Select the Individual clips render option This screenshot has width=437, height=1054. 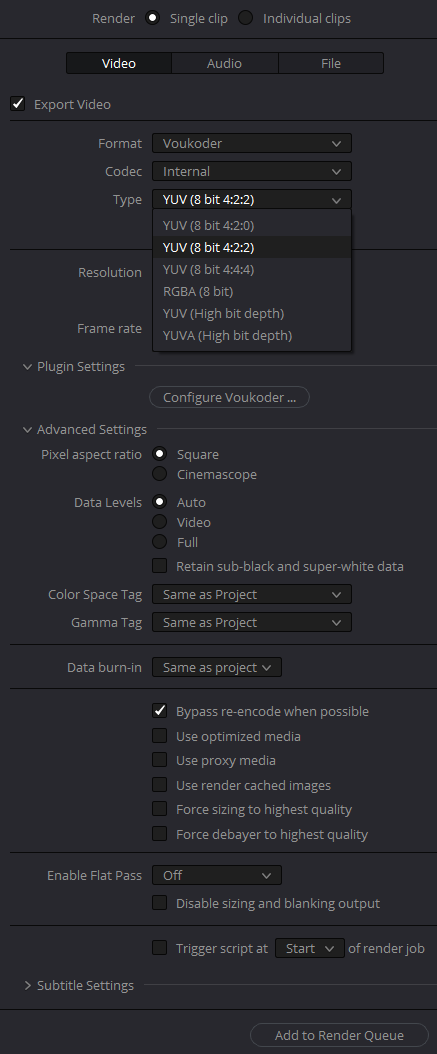(245, 18)
